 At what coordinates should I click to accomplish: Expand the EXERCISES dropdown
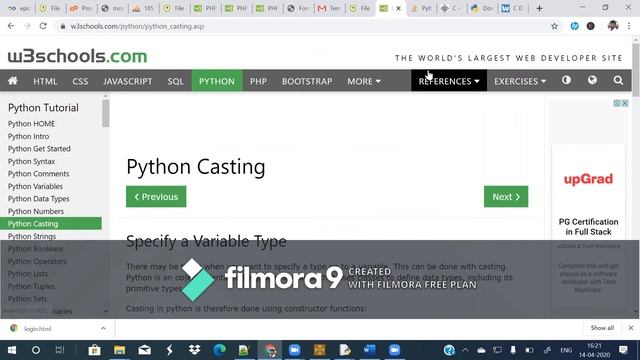point(520,81)
